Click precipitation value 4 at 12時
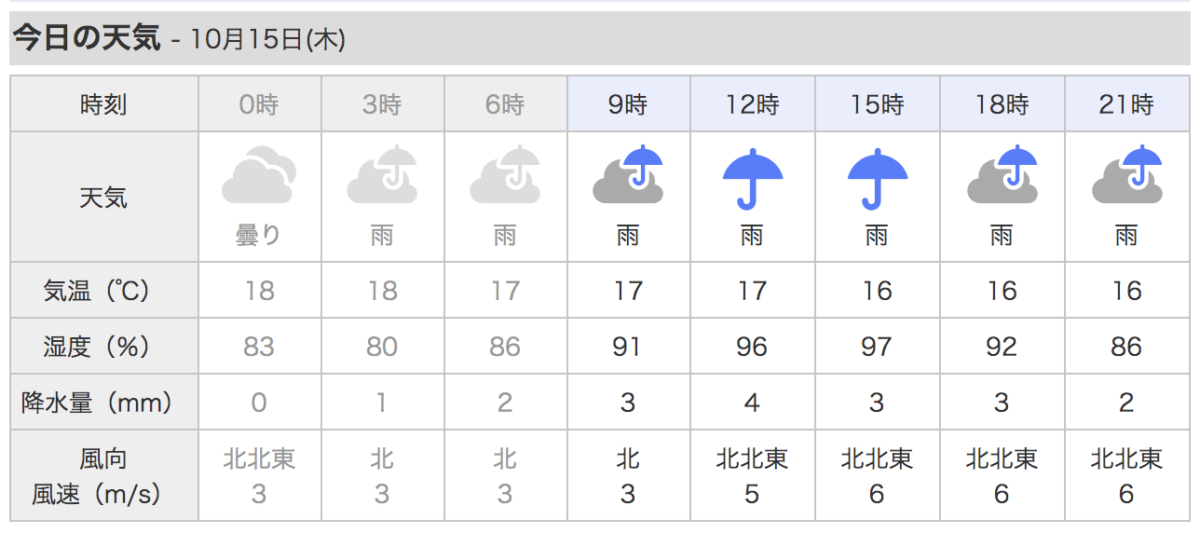Image resolution: width=1200 pixels, height=533 pixels. click(x=752, y=402)
